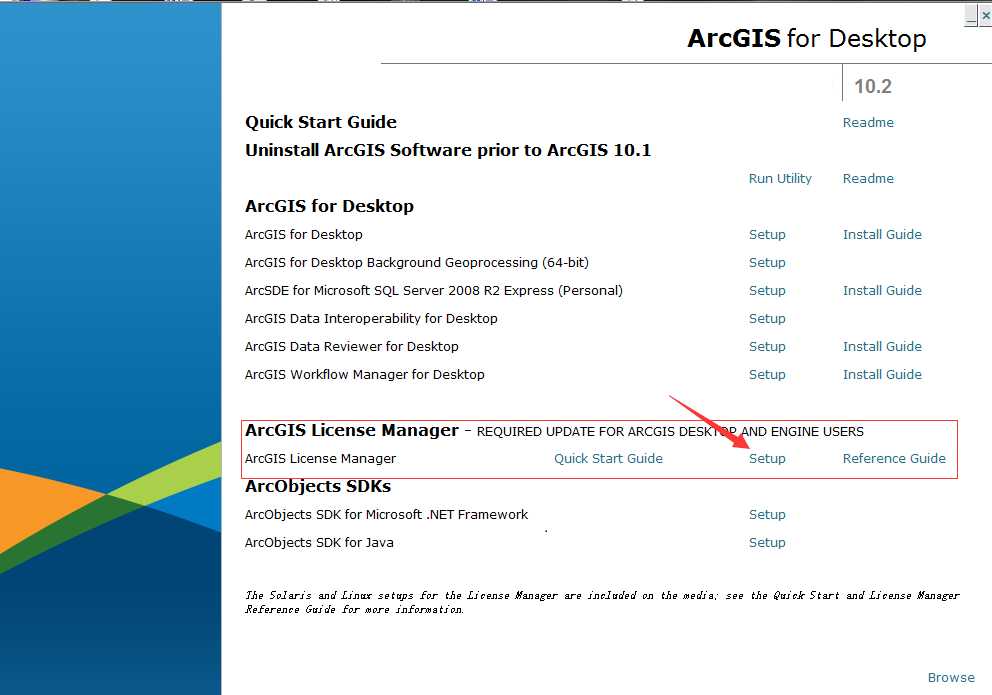The image size is (992, 695).
Task: Click 'ArcObjects SDK for Microsoft .NET Framework' label
Action: [386, 515]
